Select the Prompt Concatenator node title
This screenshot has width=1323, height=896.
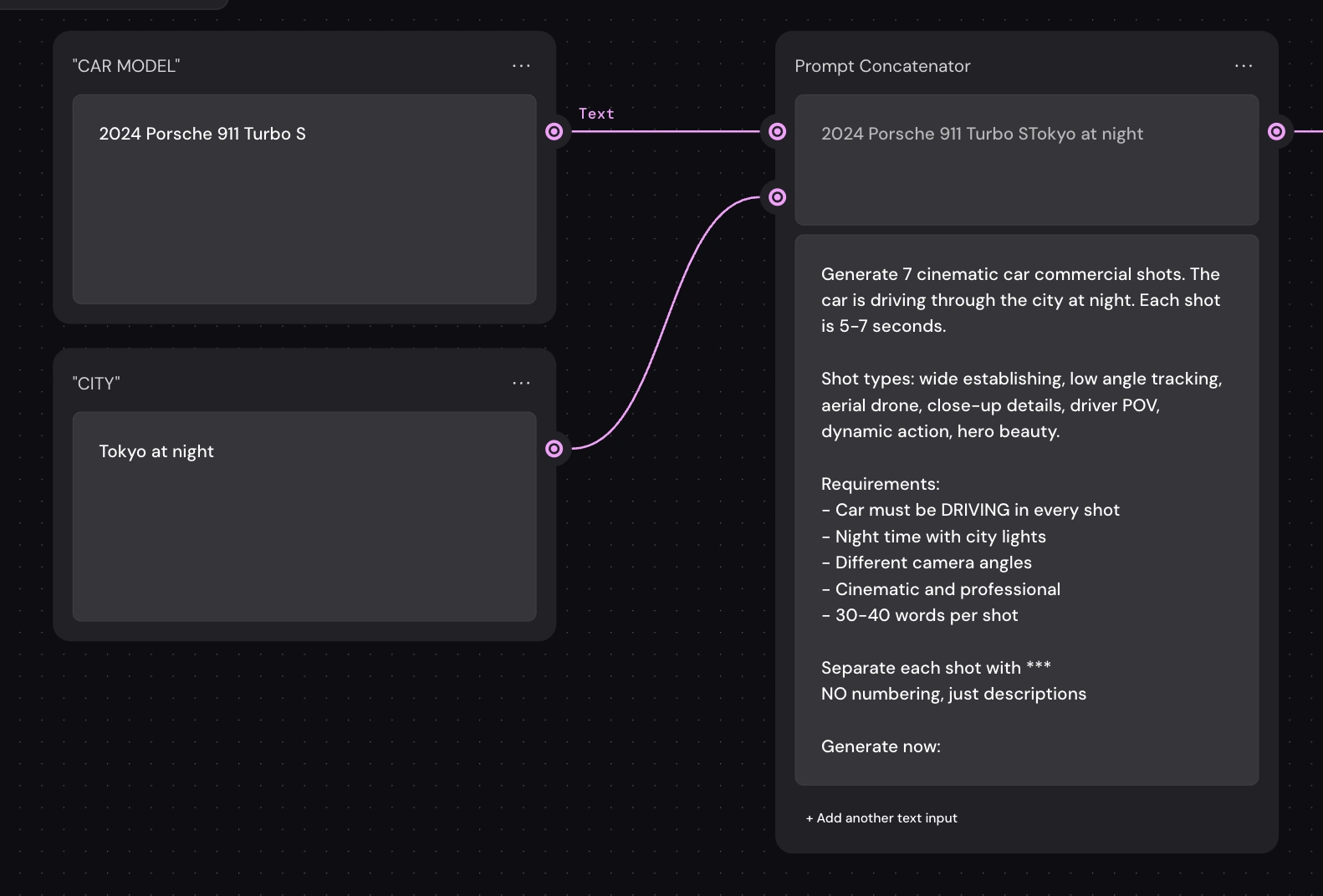click(882, 66)
